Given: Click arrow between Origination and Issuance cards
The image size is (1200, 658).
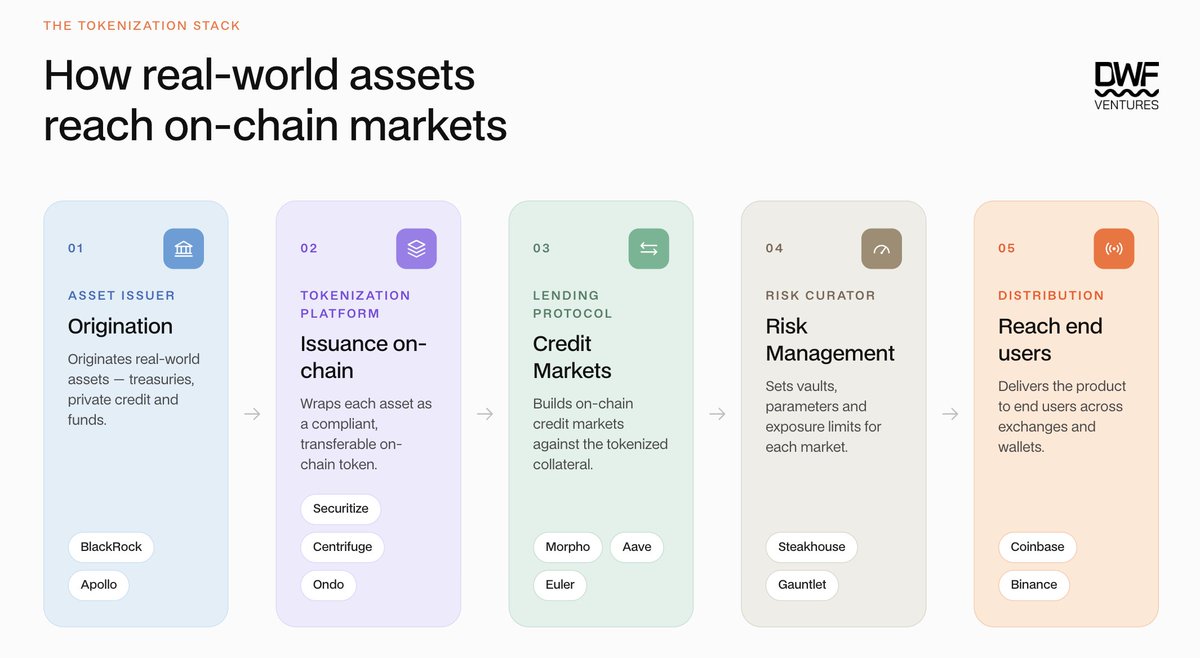Looking at the screenshot, I should point(252,414).
